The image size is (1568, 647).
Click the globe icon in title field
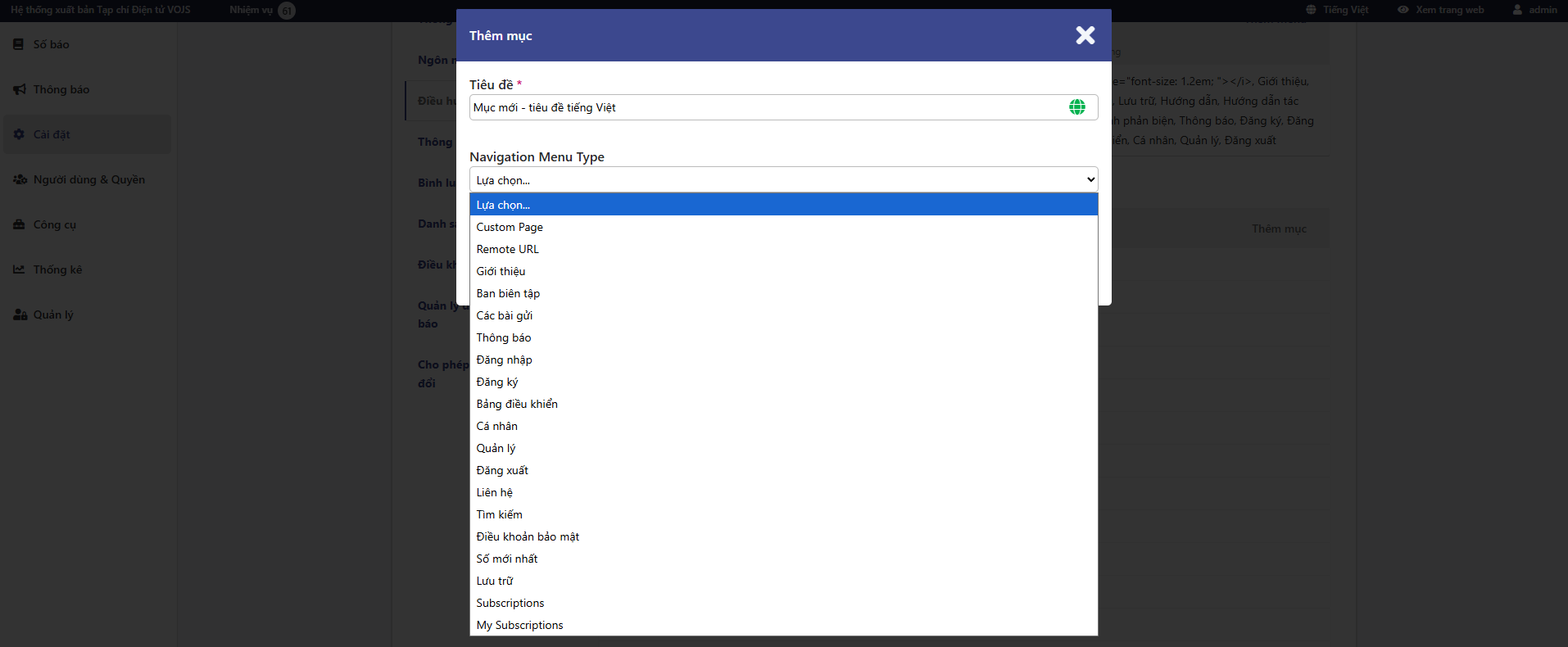(1076, 107)
